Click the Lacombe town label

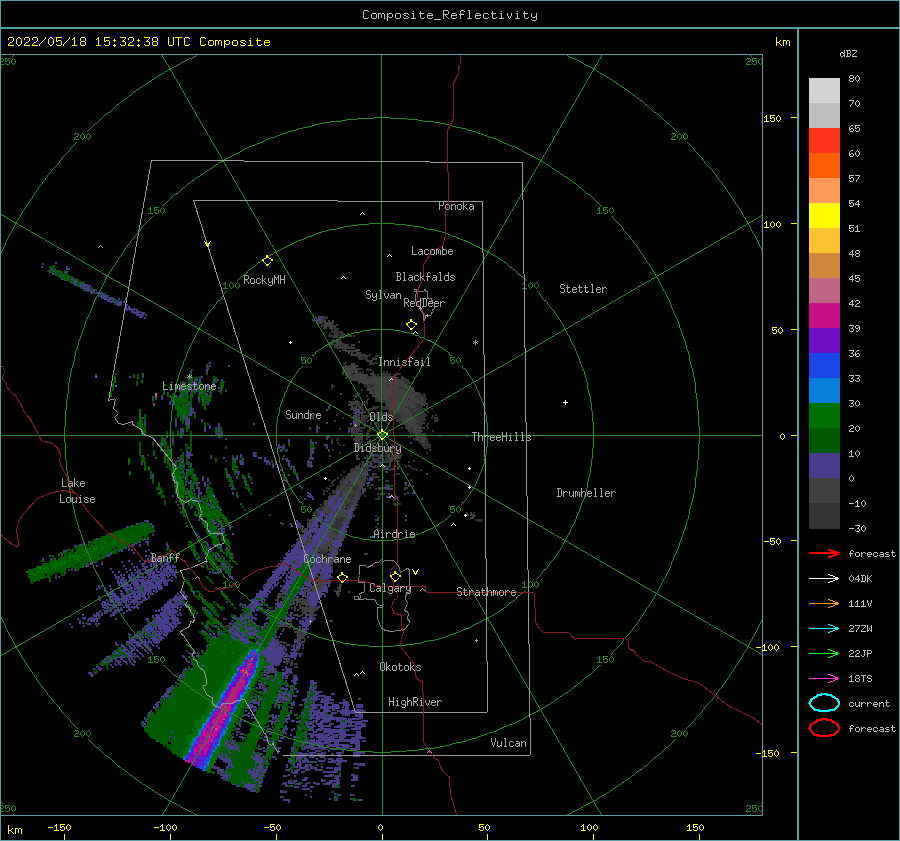coord(432,251)
